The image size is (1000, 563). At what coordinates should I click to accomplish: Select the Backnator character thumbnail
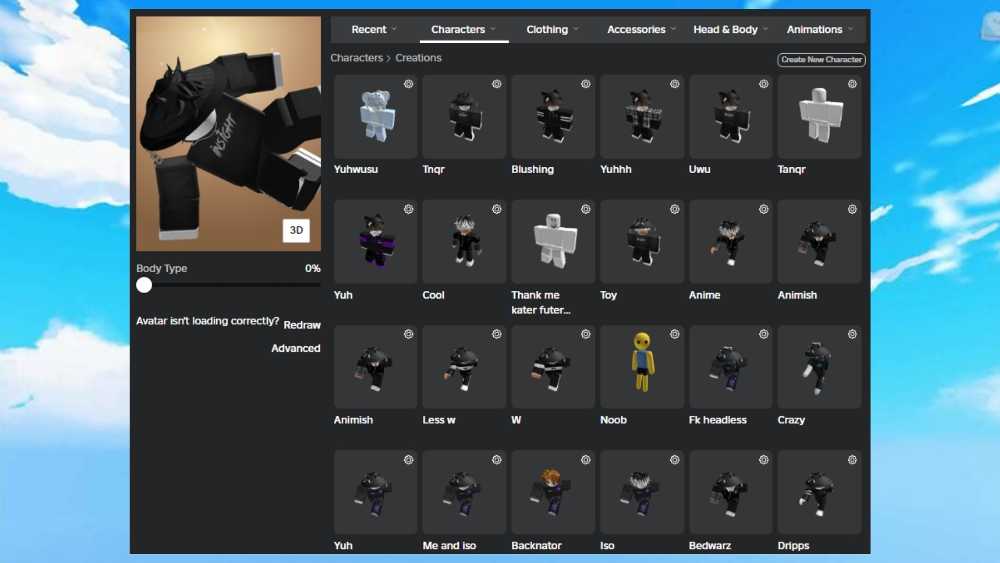point(552,492)
